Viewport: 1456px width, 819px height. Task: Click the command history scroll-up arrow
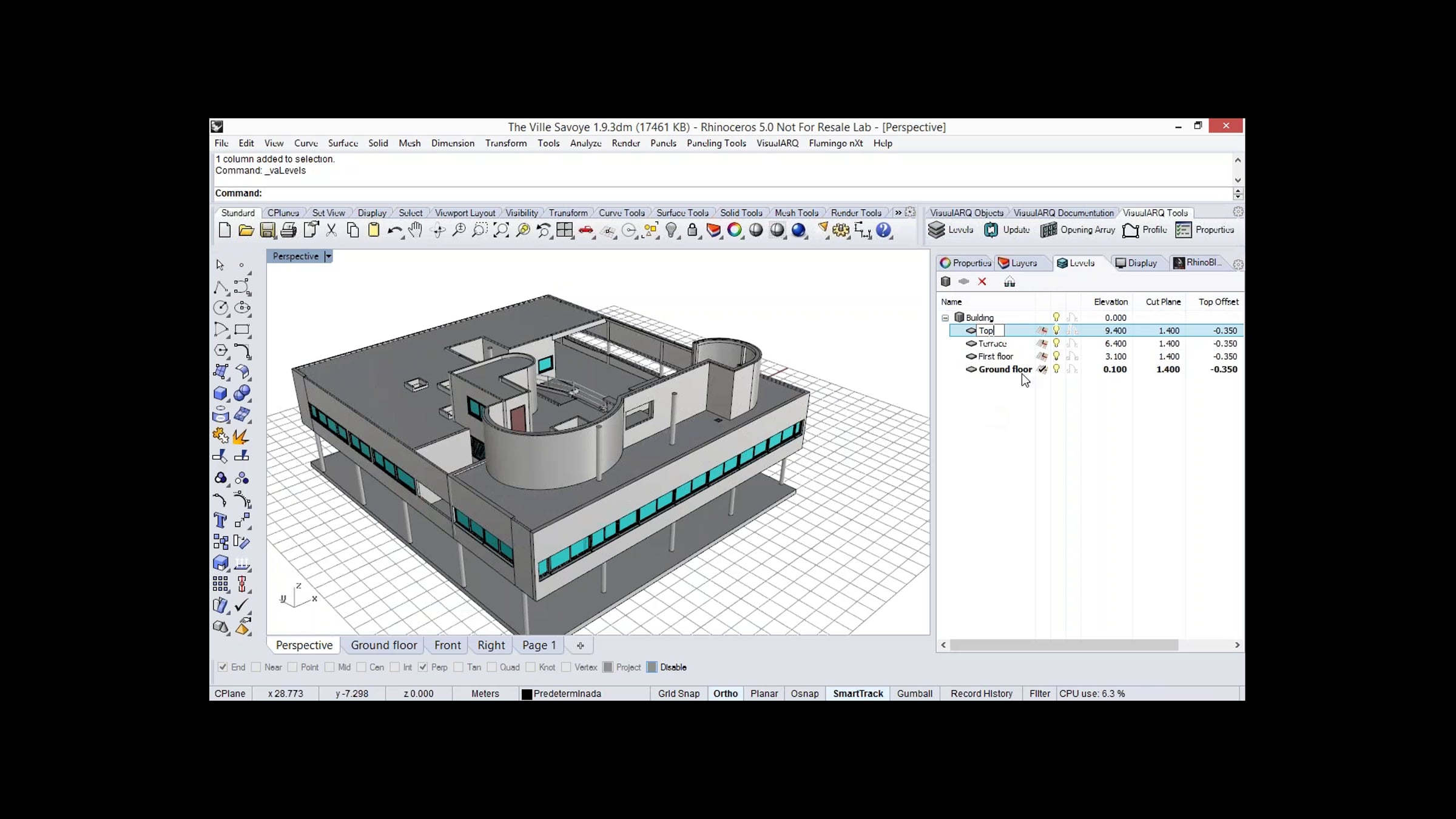click(x=1238, y=160)
